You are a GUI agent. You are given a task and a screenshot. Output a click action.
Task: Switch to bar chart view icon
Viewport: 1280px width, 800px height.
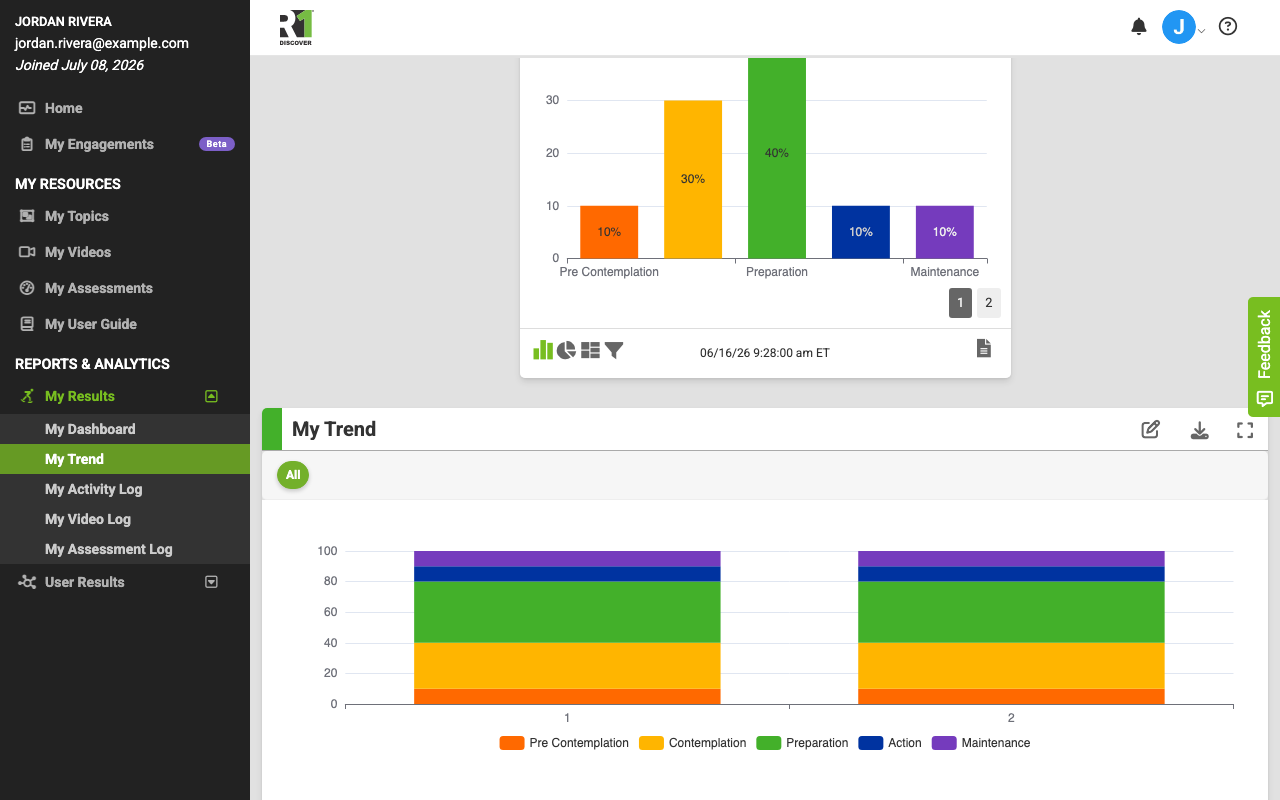tap(543, 349)
